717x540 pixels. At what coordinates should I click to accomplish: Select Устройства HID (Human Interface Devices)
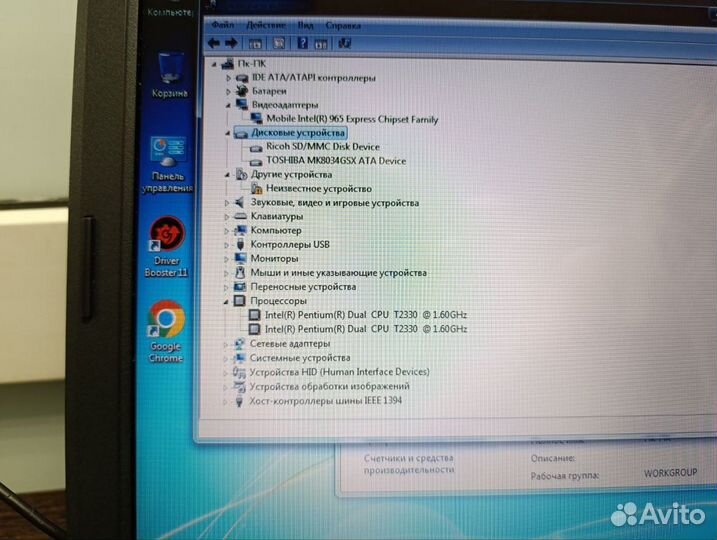tap(339, 372)
